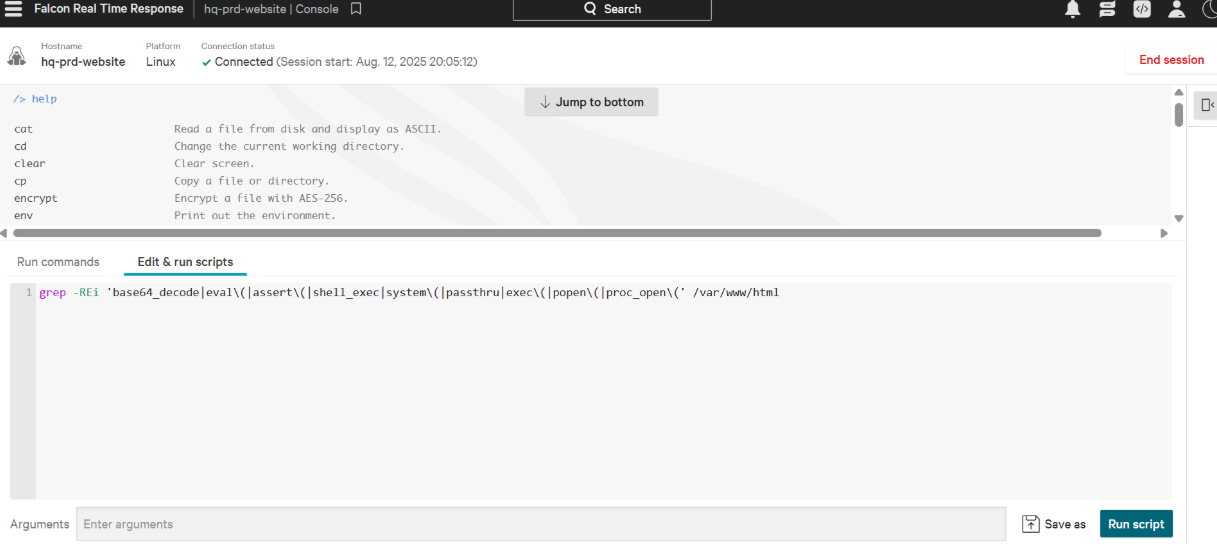
Task: Click the console scrollbar down arrow
Action: pyautogui.click(x=1178, y=218)
